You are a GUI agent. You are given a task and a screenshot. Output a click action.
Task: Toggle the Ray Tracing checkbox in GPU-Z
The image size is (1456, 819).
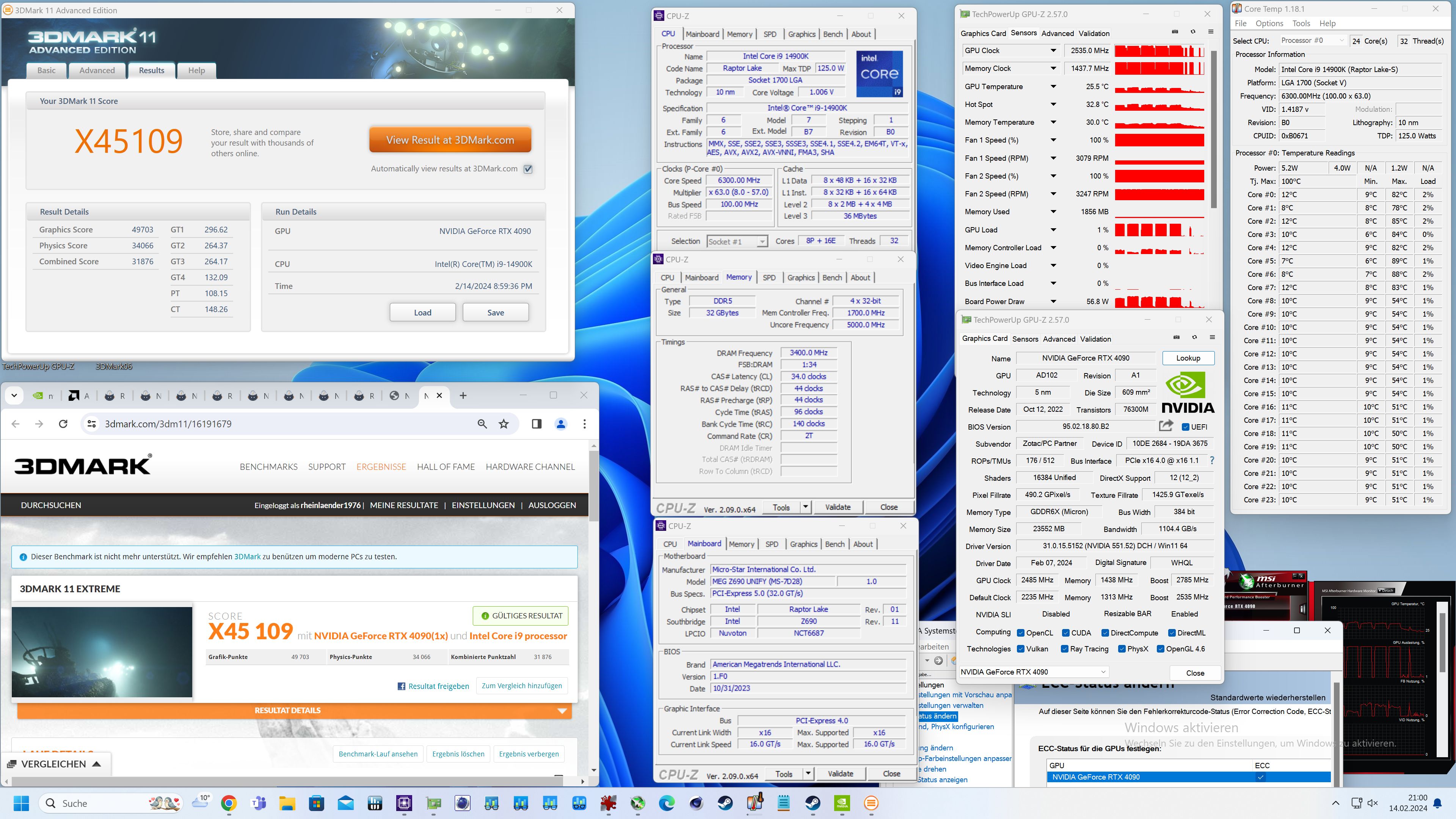point(1065,649)
